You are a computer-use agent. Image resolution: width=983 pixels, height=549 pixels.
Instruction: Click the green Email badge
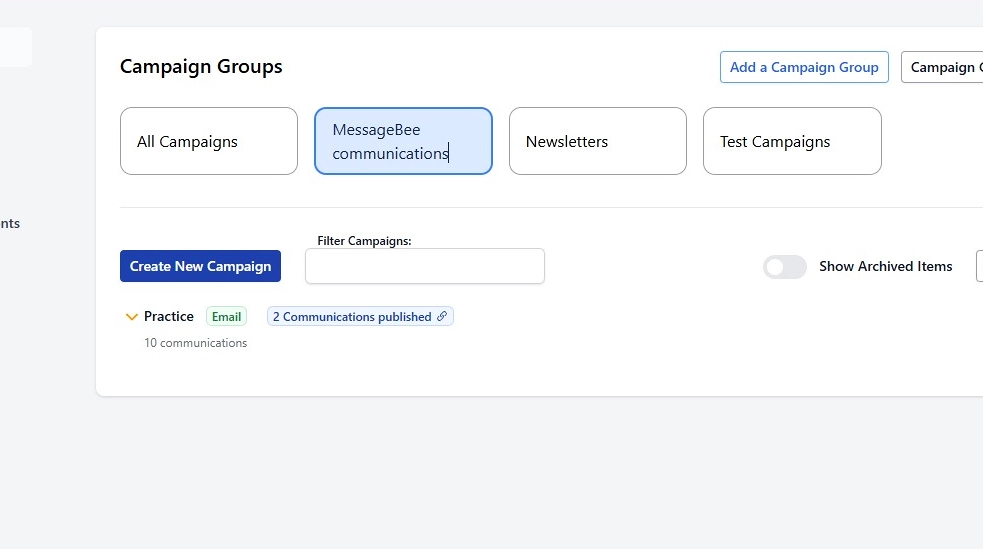tap(226, 317)
